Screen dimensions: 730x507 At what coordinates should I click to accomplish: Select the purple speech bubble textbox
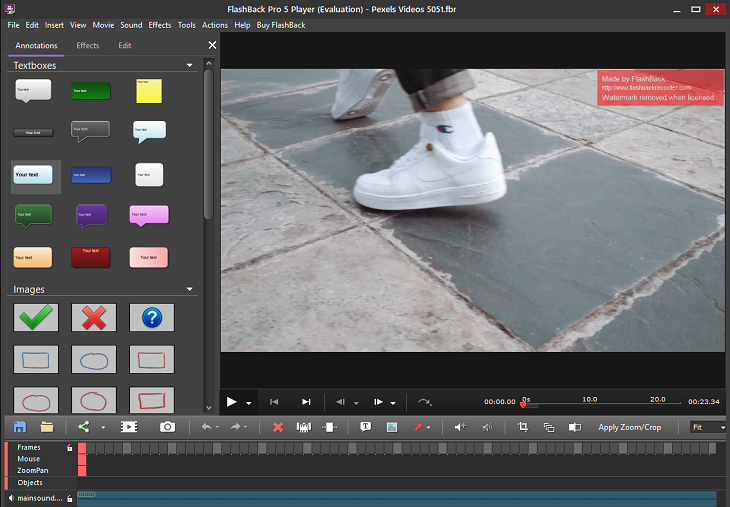91,216
